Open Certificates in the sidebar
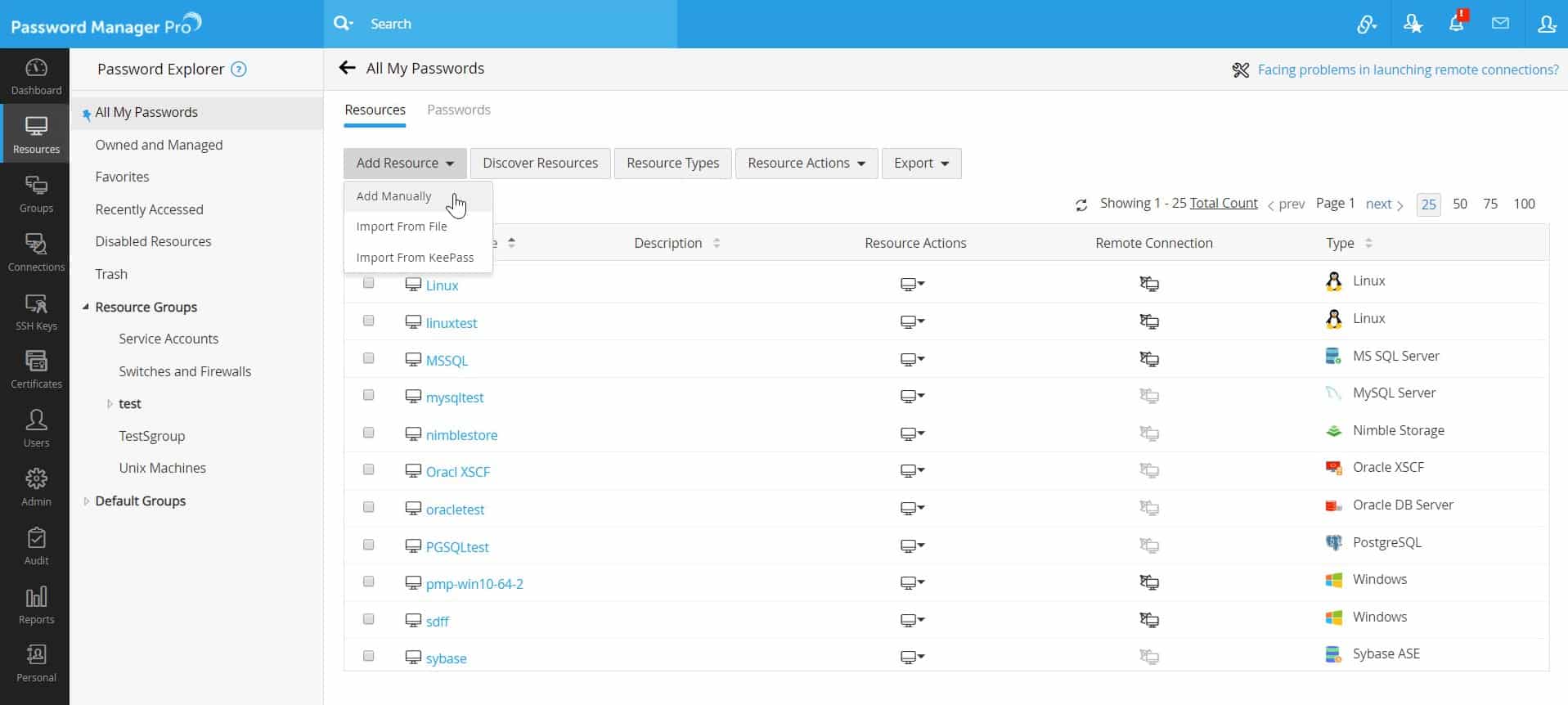Image resolution: width=1568 pixels, height=705 pixels. [36, 370]
